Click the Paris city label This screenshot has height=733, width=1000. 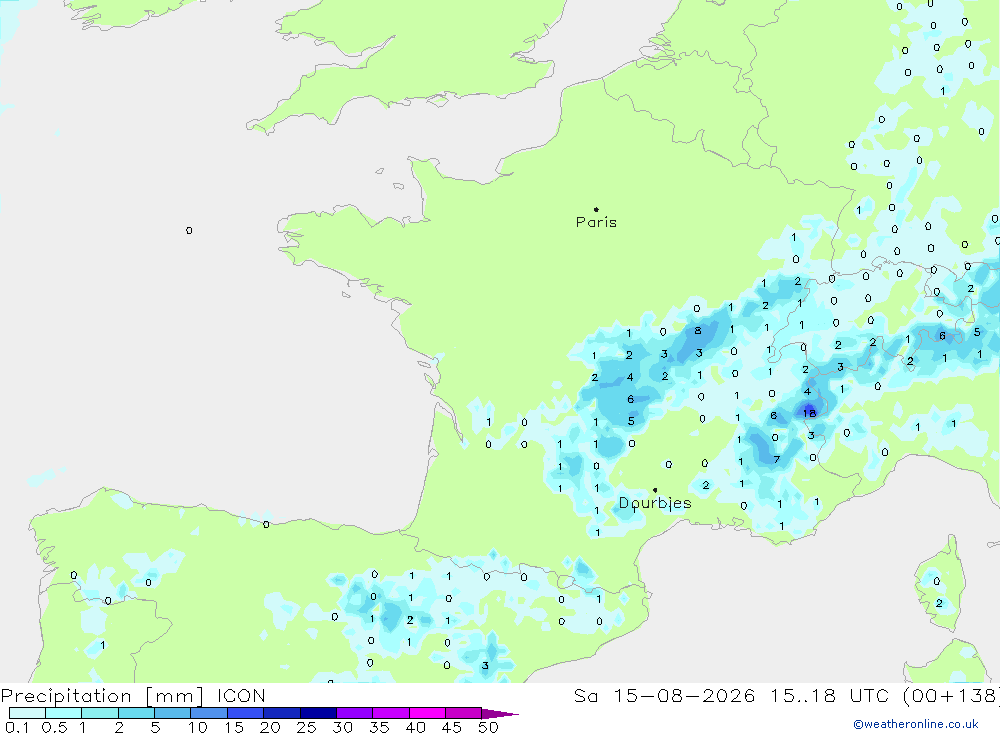tap(596, 222)
